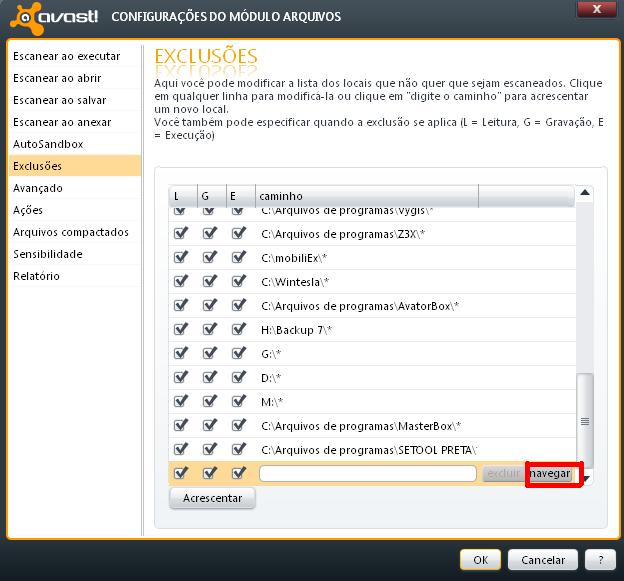
Task: Select the MasterBox exclusion path
Action: pos(361,426)
